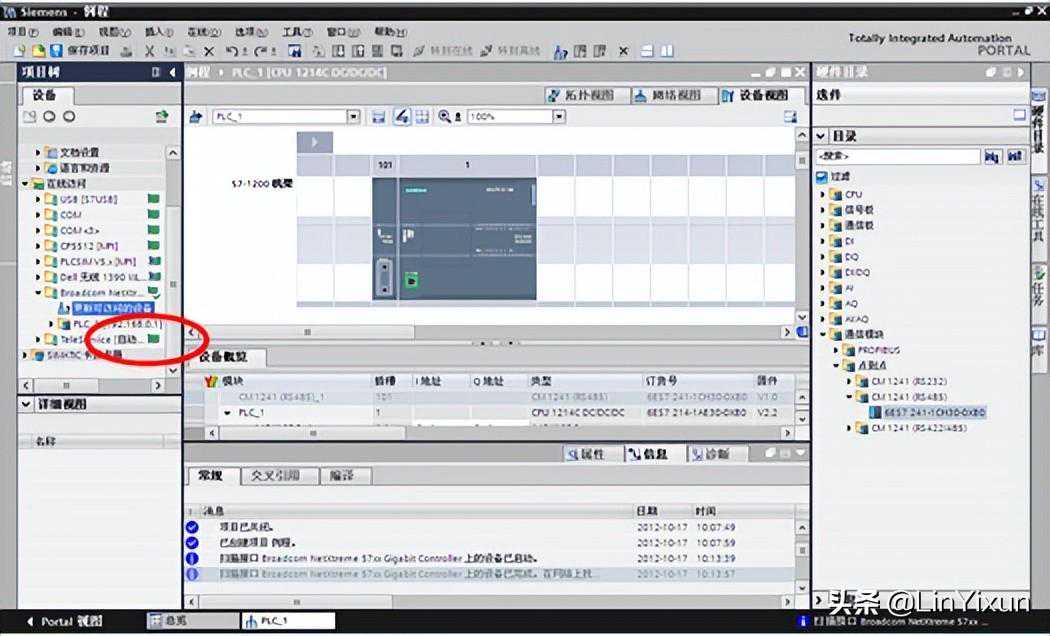The width and height of the screenshot is (1050, 636).
Task: Click the Update accessible devices node icon
Action: coord(63,309)
